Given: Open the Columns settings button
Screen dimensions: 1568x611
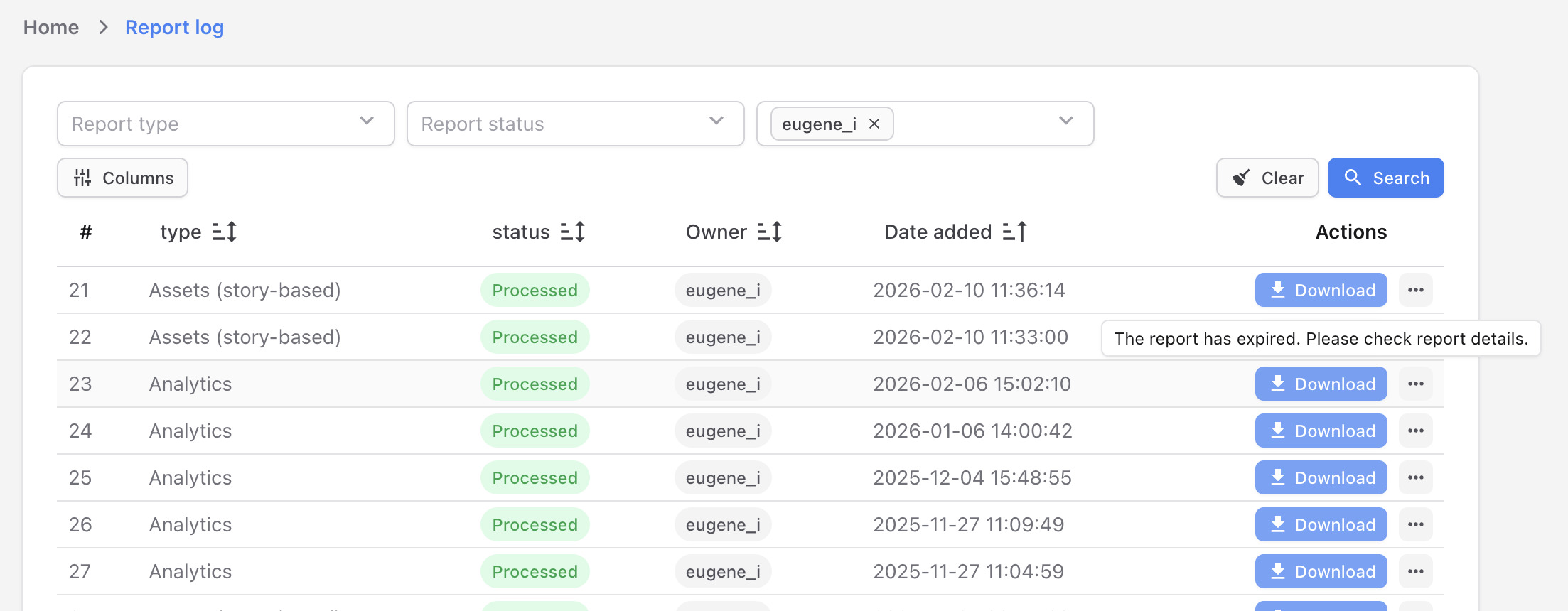Looking at the screenshot, I should [x=122, y=178].
